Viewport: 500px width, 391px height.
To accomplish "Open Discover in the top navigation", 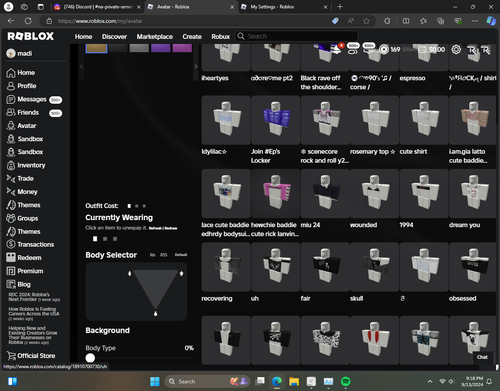I will pos(114,37).
